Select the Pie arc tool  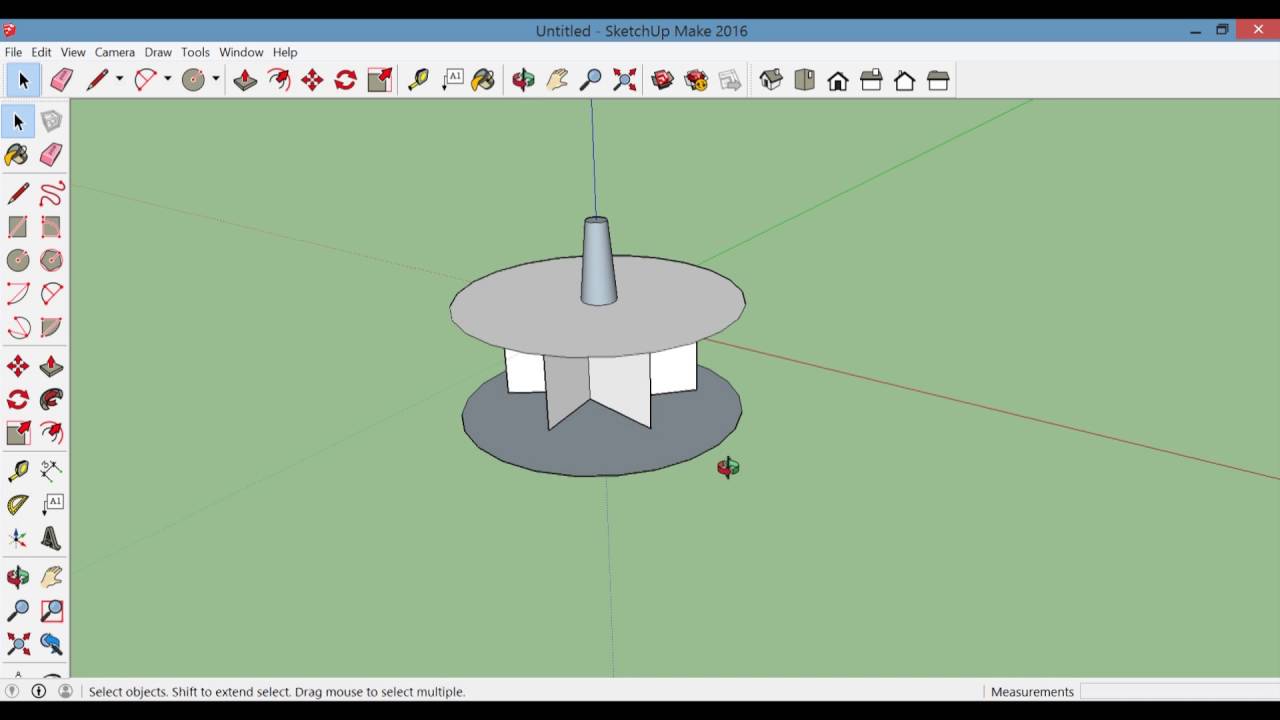51,327
